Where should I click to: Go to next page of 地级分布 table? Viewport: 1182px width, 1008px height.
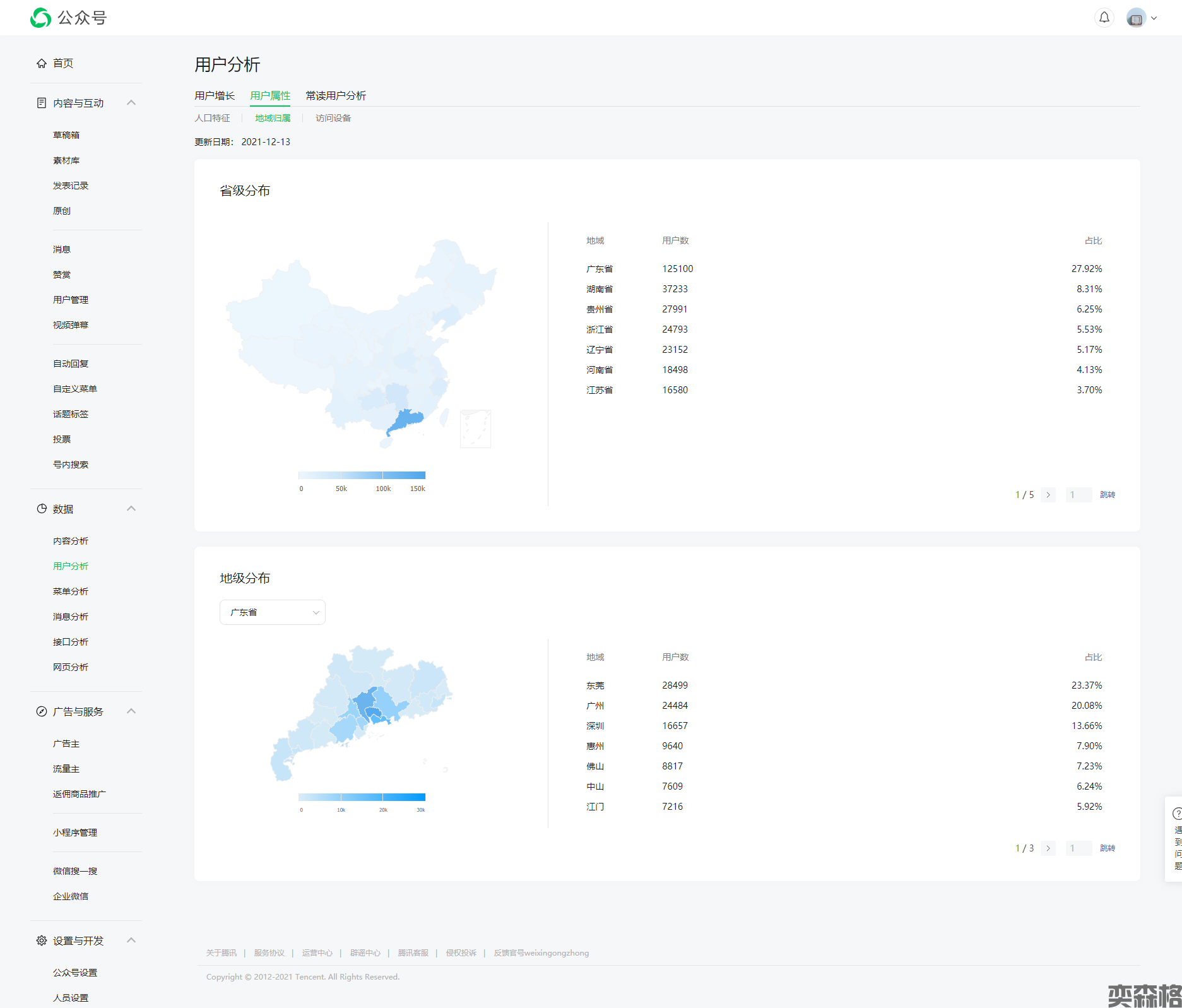pyautogui.click(x=1048, y=848)
